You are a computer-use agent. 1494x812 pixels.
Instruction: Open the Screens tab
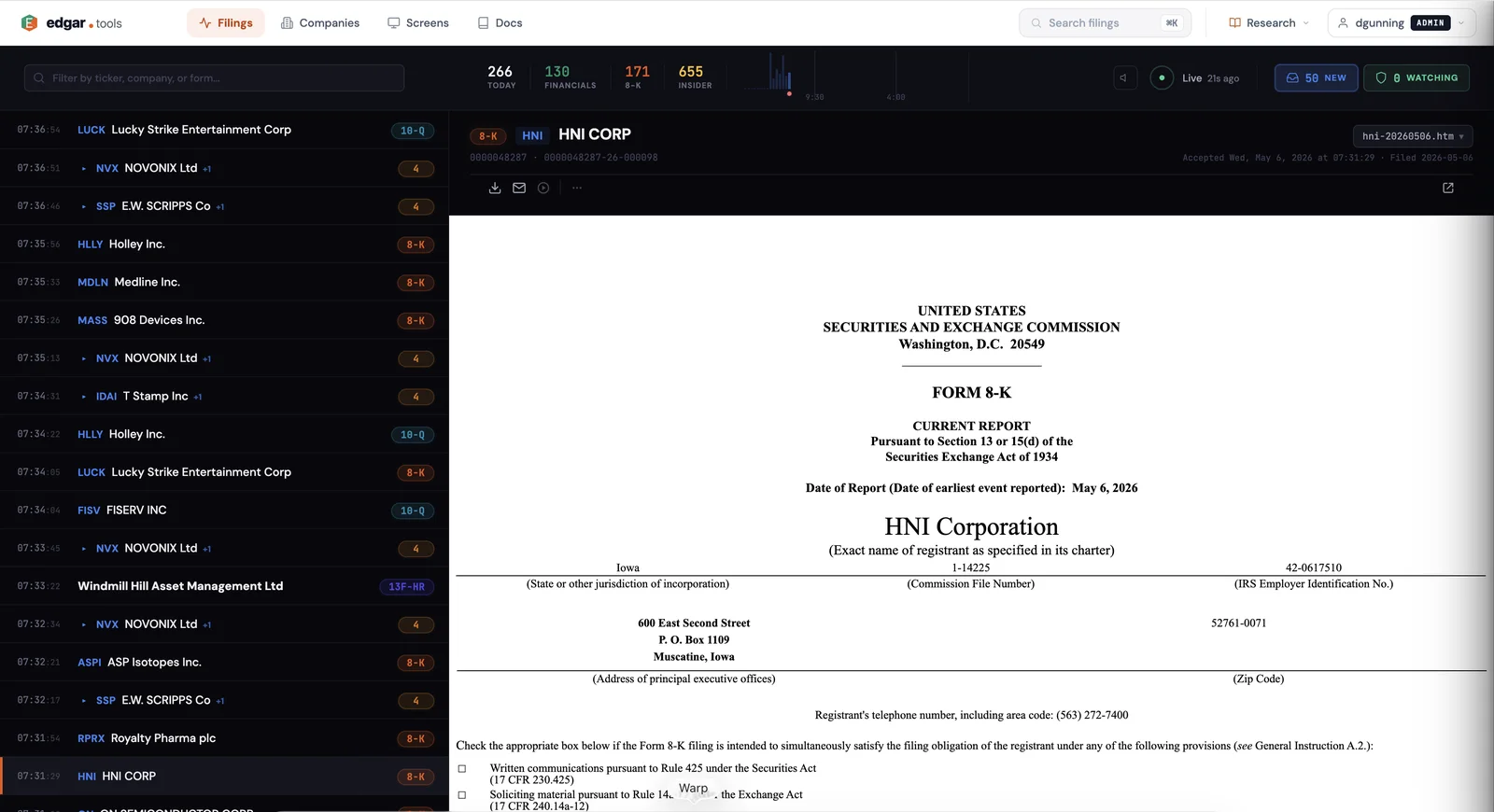pos(418,22)
